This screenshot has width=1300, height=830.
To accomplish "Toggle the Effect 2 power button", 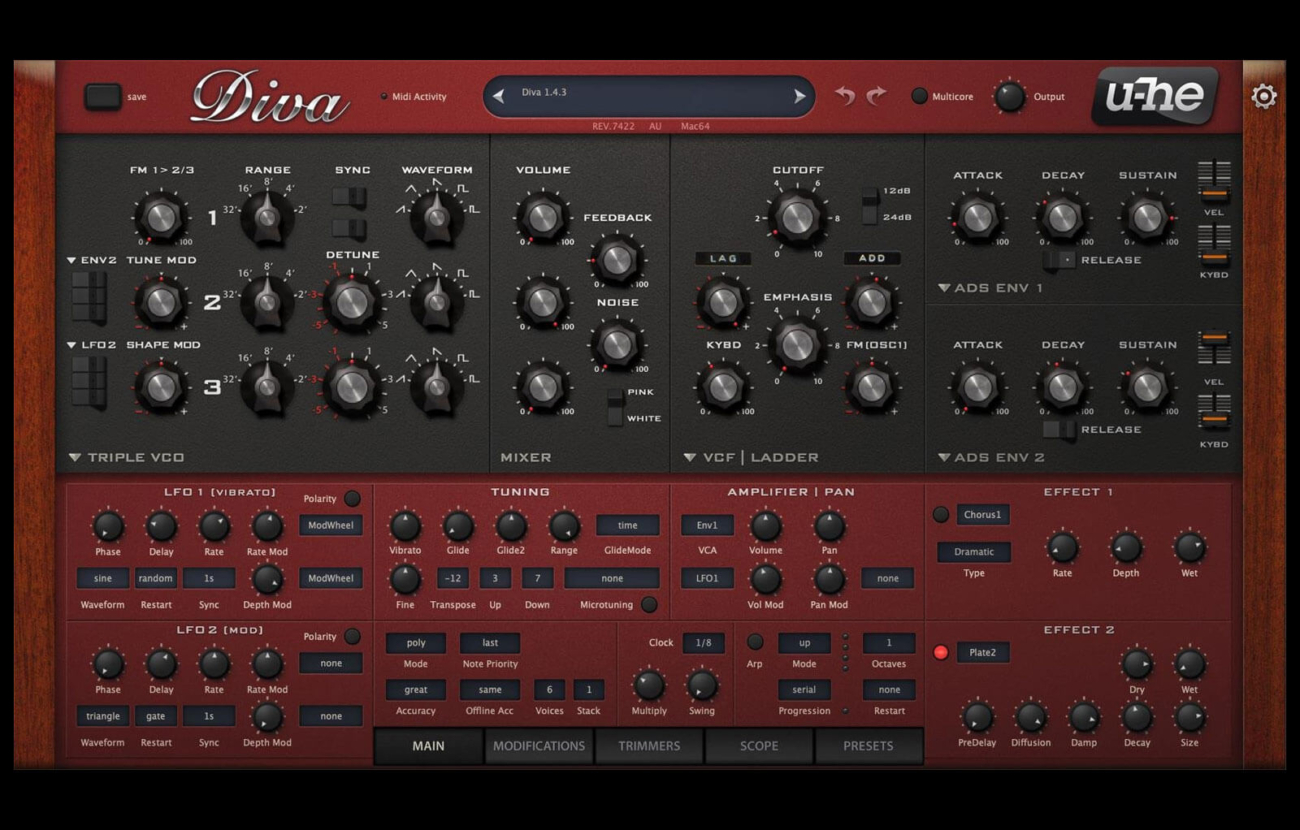I will (940, 653).
